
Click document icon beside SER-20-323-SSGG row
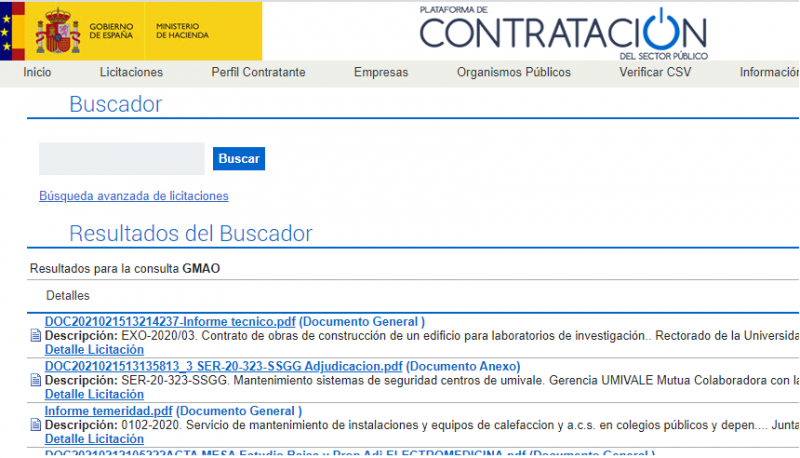coord(36,380)
